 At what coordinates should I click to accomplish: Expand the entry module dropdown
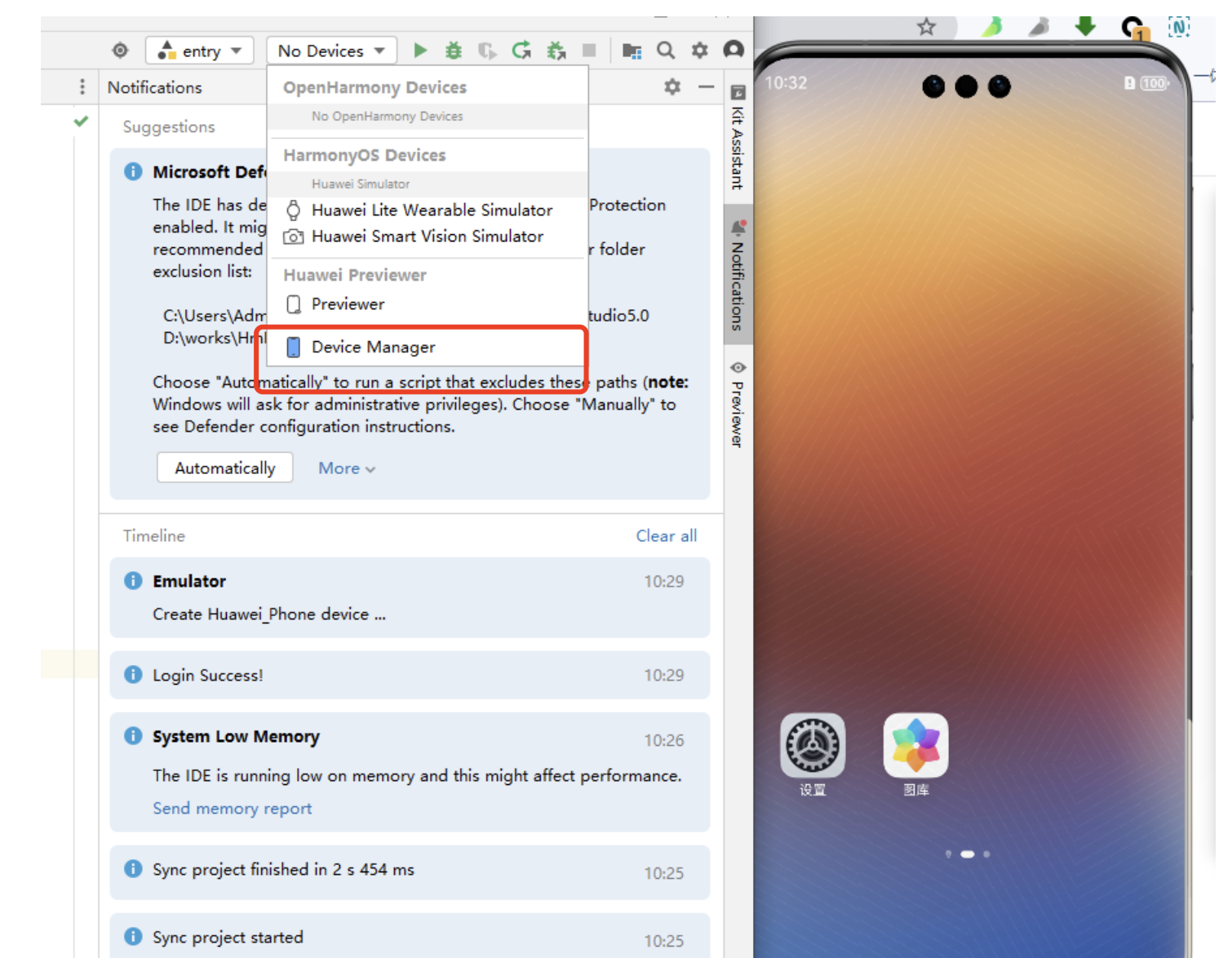pos(200,51)
